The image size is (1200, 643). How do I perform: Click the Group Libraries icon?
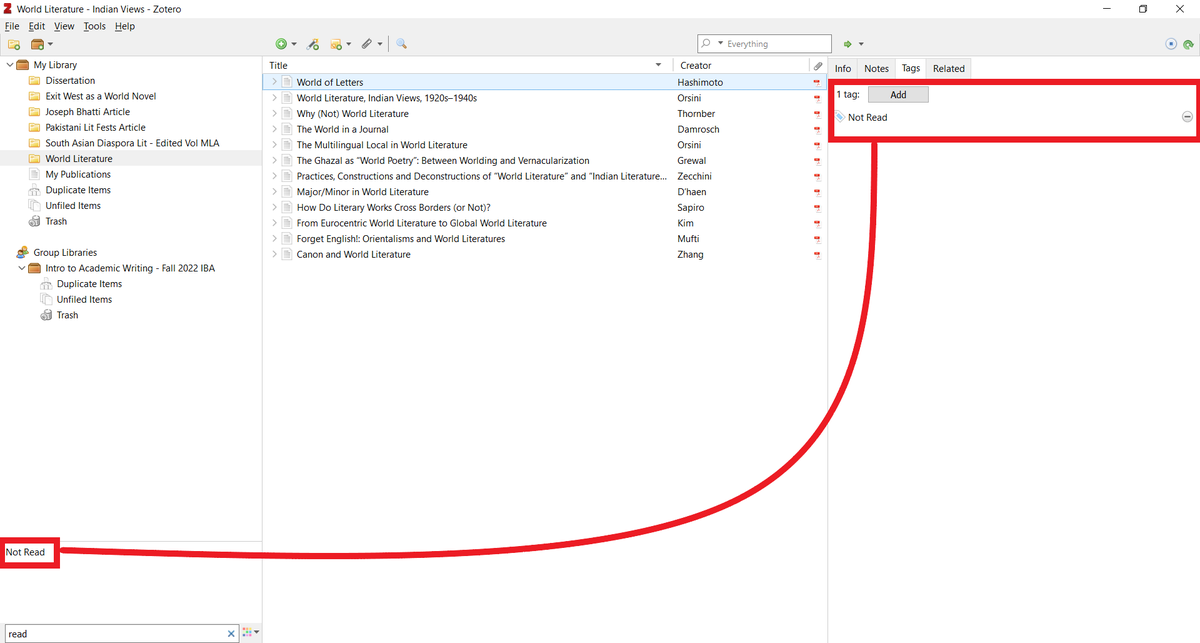click(21, 252)
